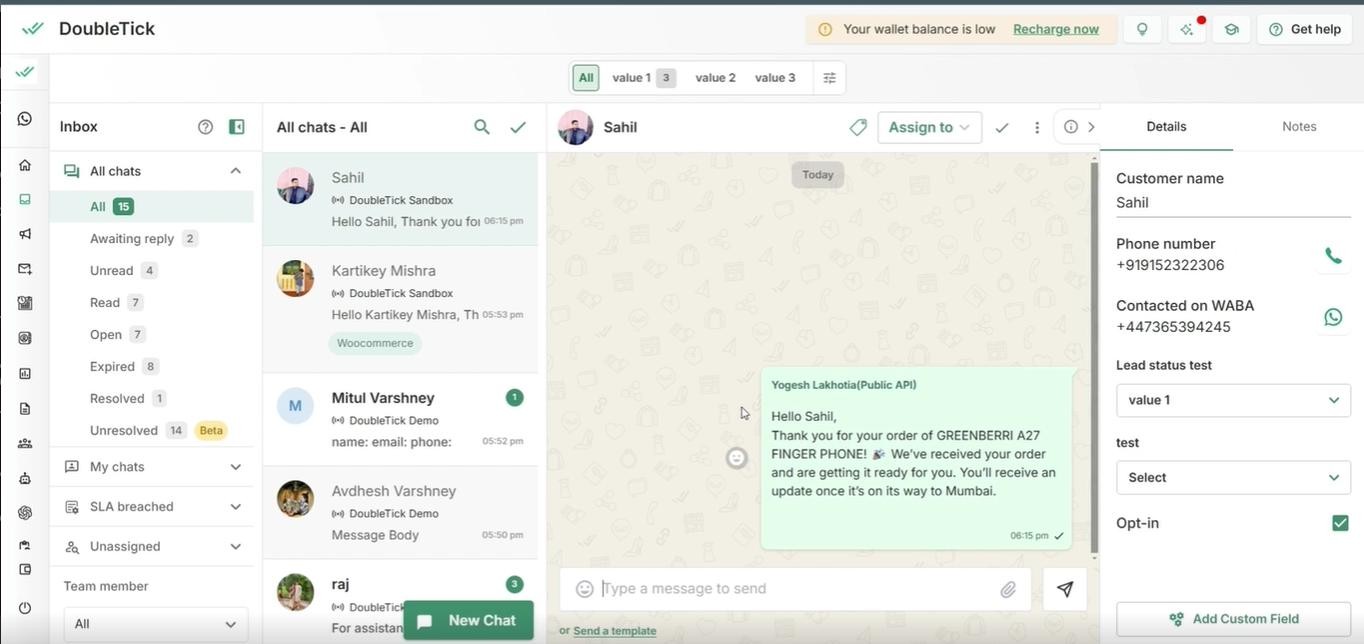Switch to the Notes tab

coord(1298,127)
